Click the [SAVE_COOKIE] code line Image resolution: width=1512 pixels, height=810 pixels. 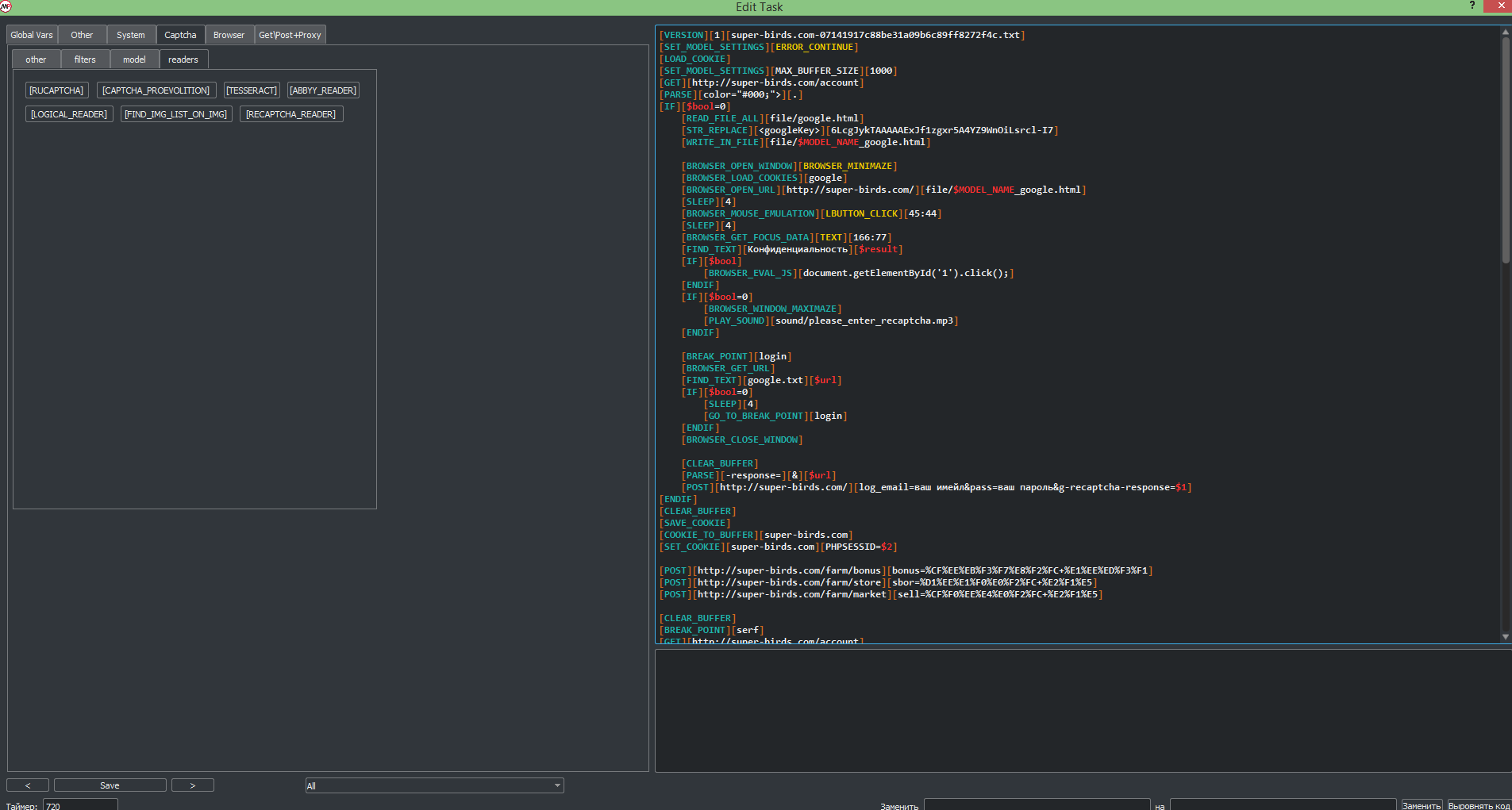click(695, 523)
